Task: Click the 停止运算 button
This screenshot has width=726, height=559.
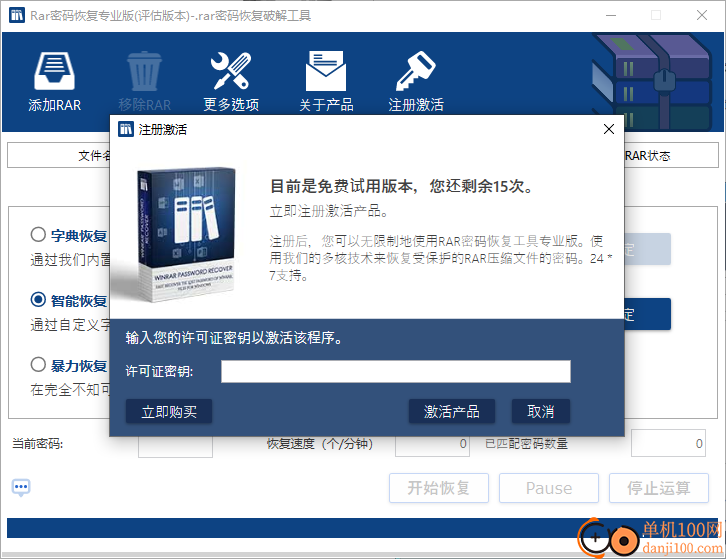Action: click(x=659, y=488)
